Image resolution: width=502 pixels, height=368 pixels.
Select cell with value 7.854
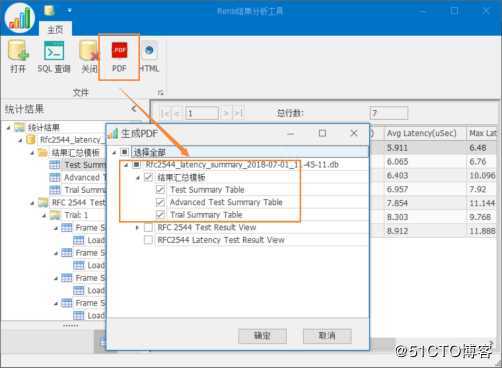(x=425, y=203)
